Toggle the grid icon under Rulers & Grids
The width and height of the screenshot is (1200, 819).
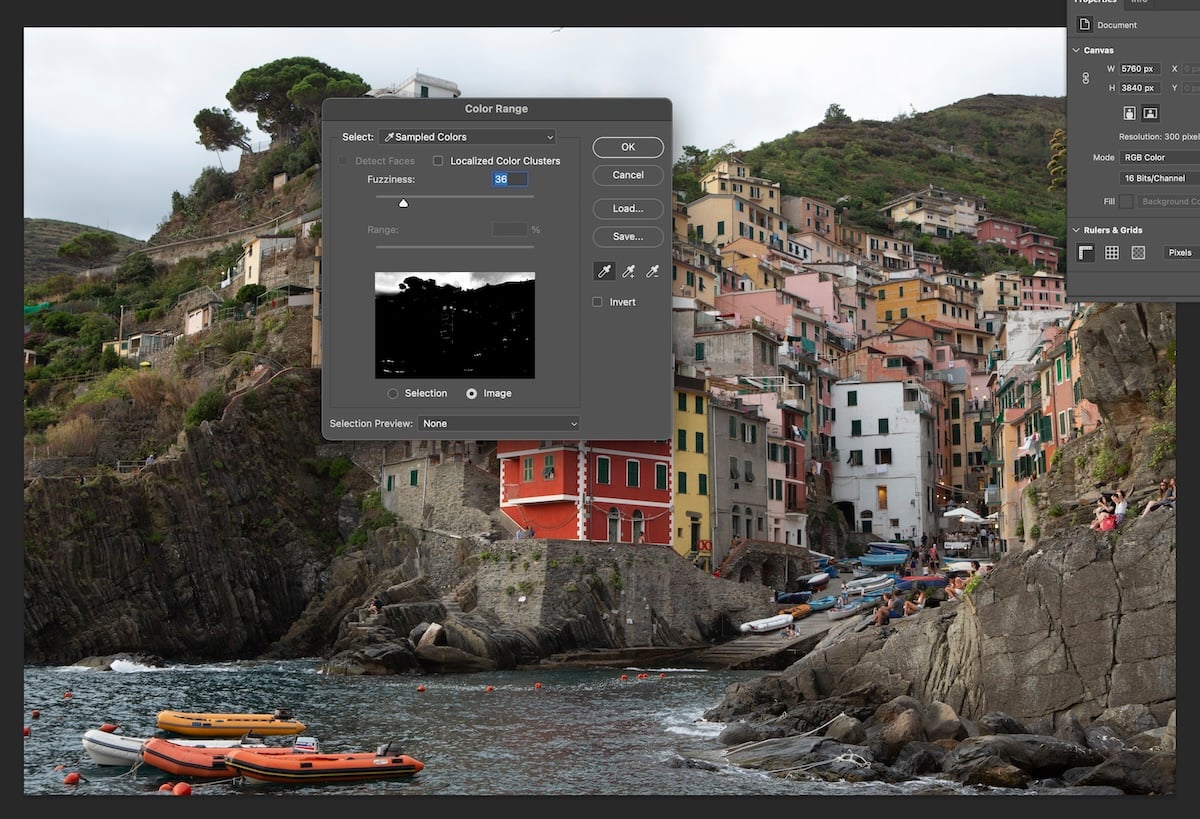tap(1111, 252)
